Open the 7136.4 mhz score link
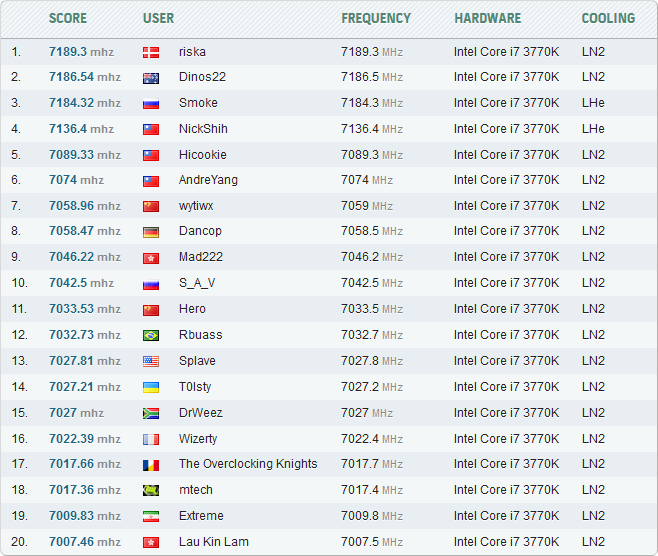The image size is (658, 556). coord(81,129)
